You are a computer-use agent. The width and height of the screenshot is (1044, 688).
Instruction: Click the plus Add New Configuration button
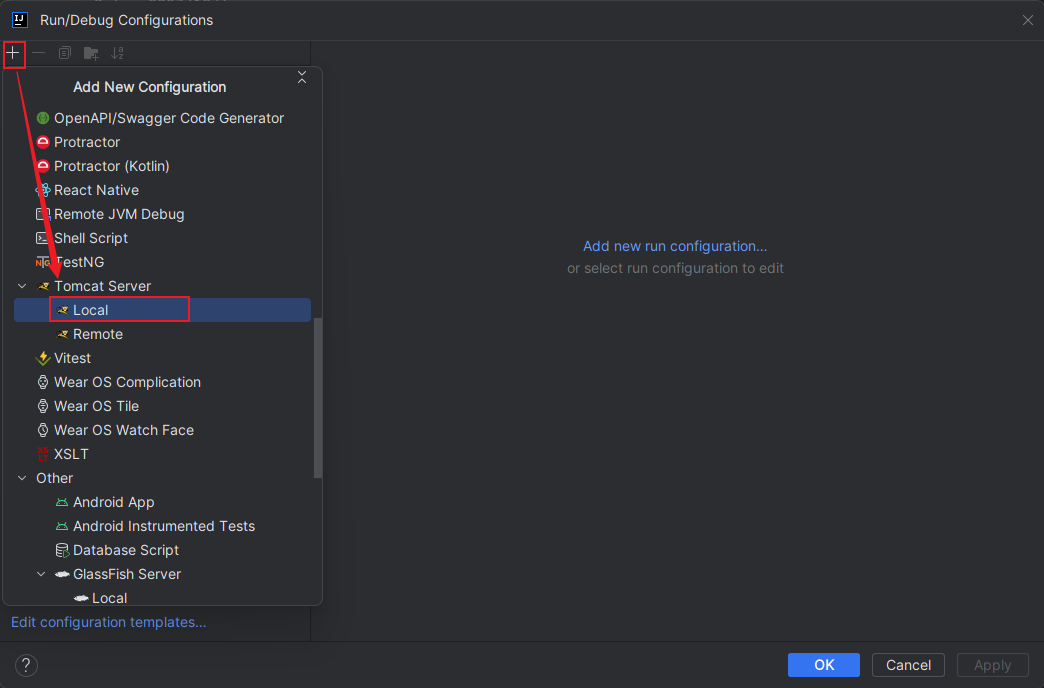point(13,53)
